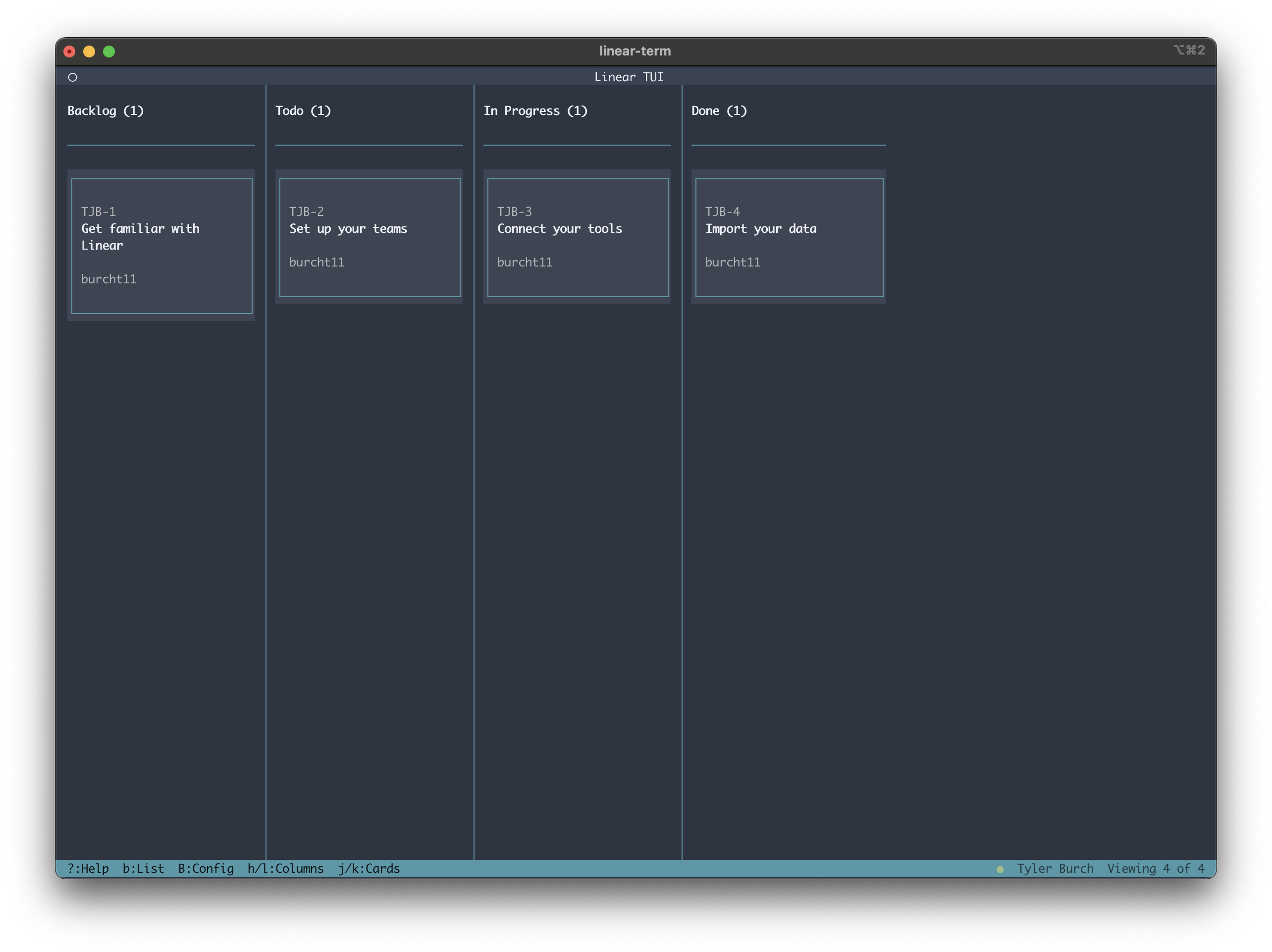Click the circle status icon in the top bar
This screenshot has height=952, width=1272.
[x=72, y=76]
